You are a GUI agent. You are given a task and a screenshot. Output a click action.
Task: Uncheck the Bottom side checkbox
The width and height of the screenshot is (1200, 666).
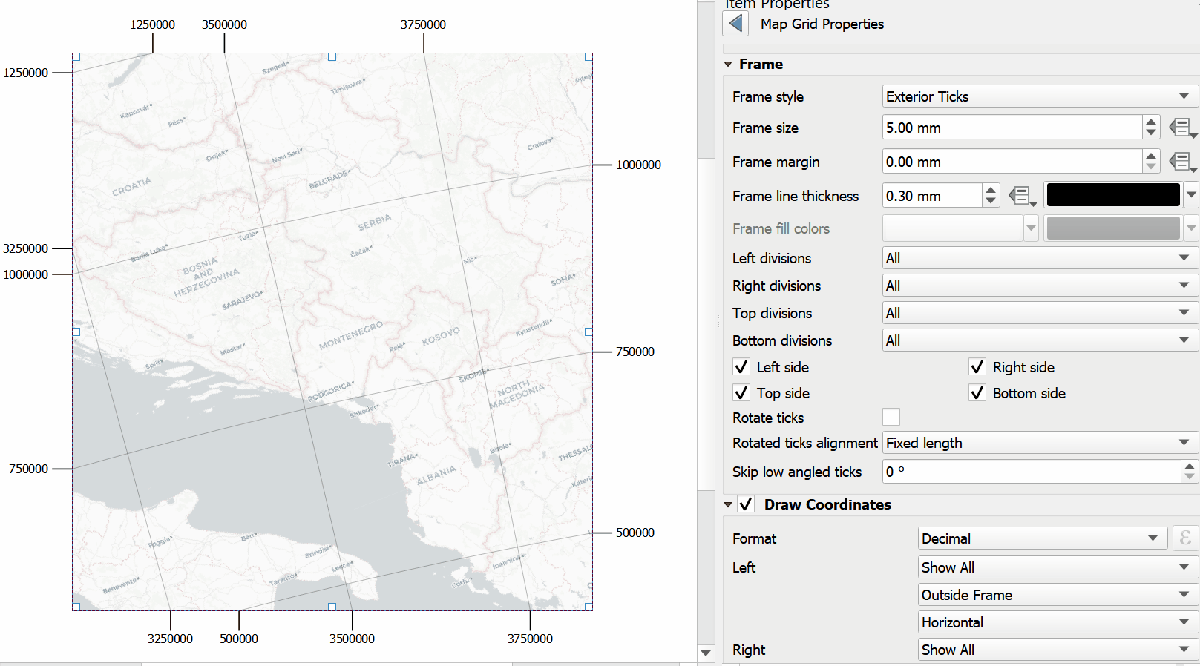977,393
